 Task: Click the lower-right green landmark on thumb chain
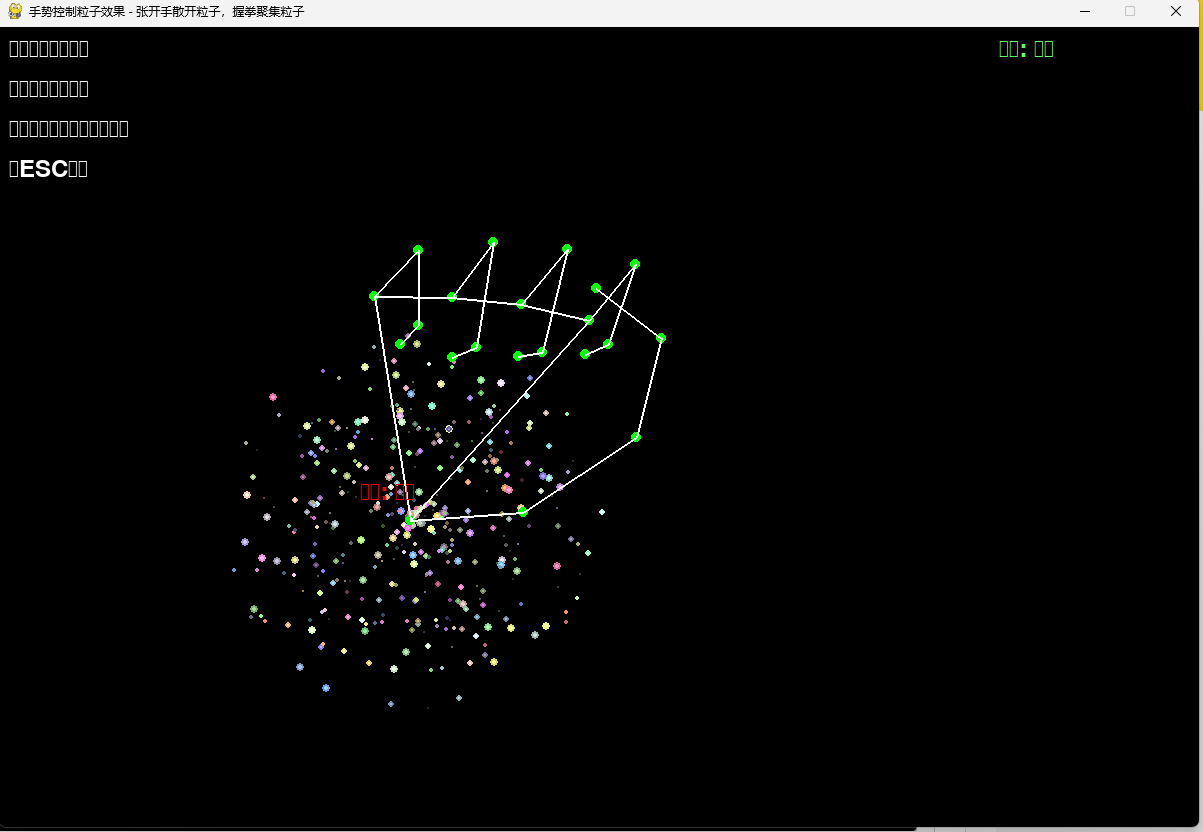click(x=636, y=437)
